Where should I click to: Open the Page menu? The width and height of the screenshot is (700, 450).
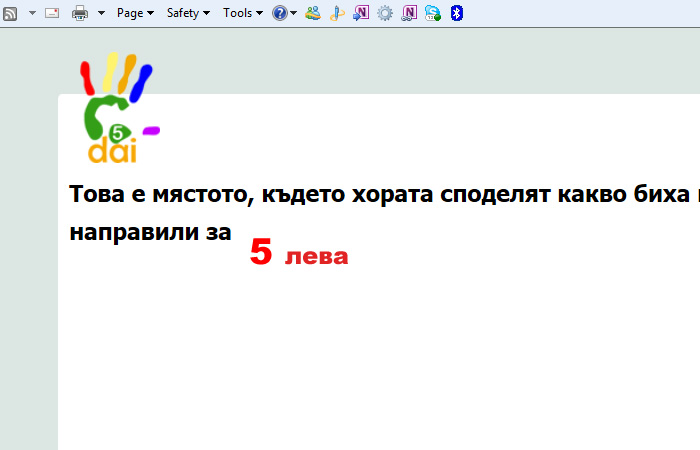click(x=135, y=13)
